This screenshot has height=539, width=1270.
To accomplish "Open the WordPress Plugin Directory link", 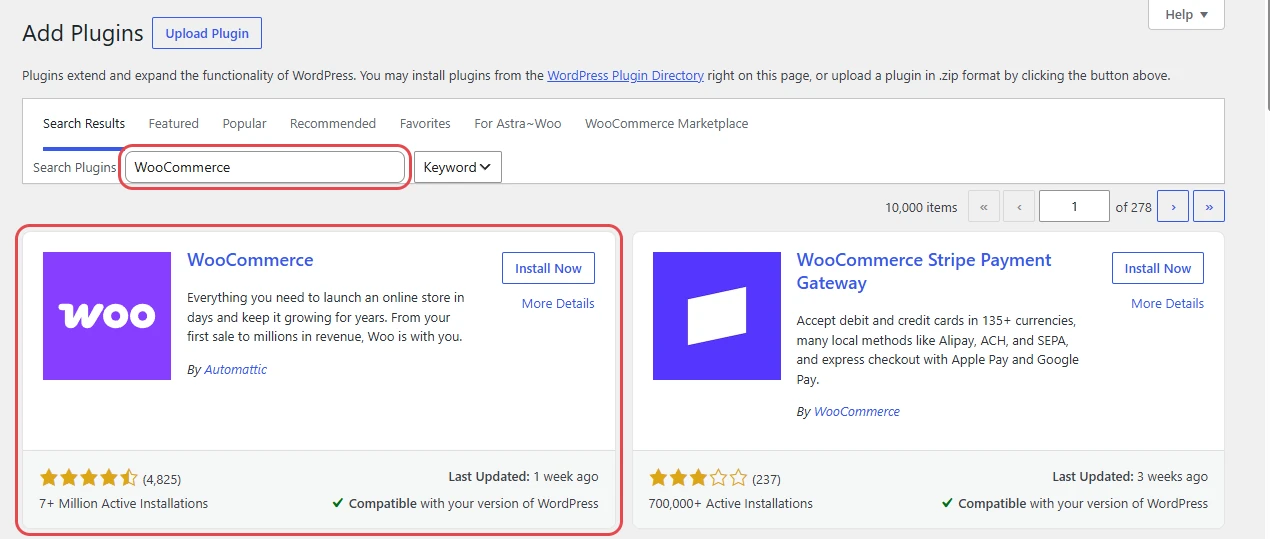I will coord(626,75).
